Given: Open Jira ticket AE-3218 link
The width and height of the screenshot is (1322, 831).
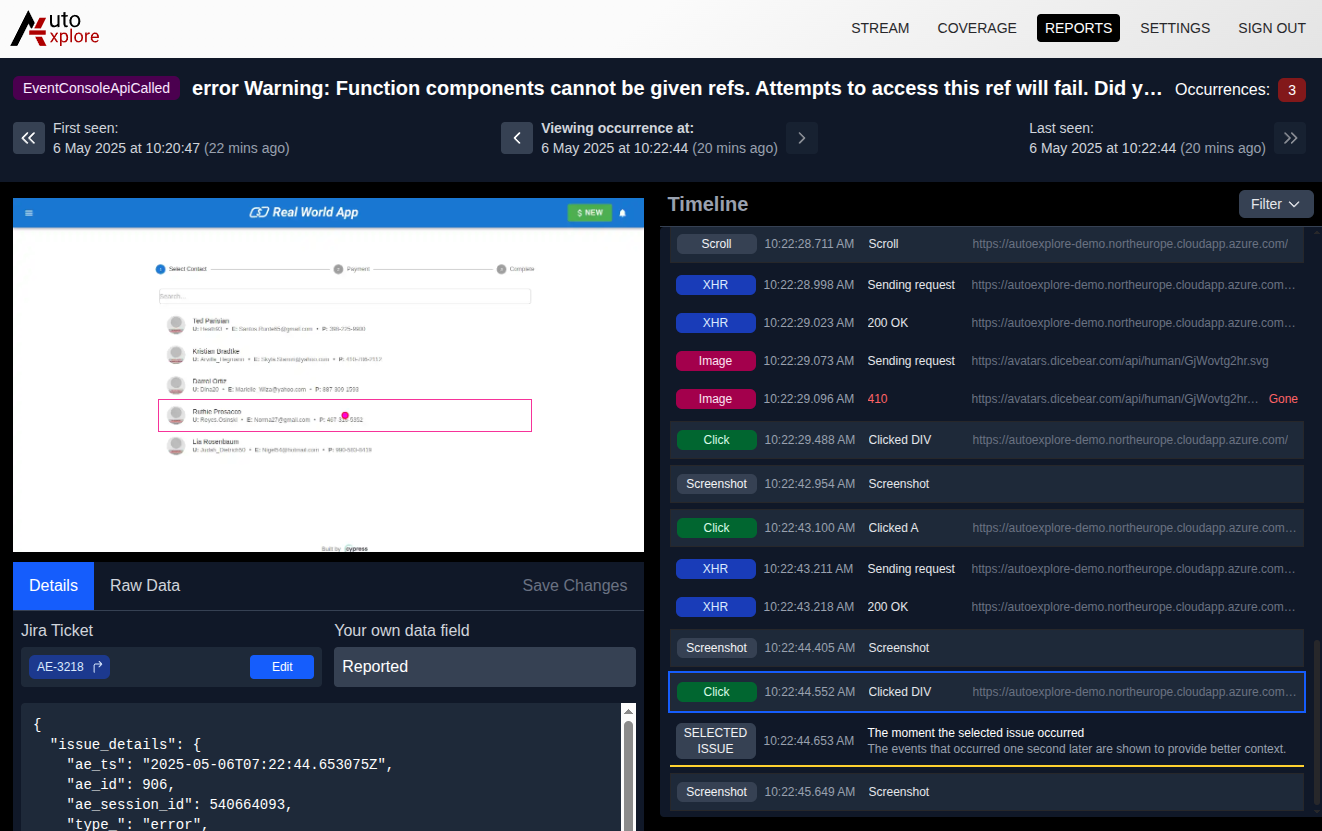Looking at the screenshot, I should coord(69,667).
